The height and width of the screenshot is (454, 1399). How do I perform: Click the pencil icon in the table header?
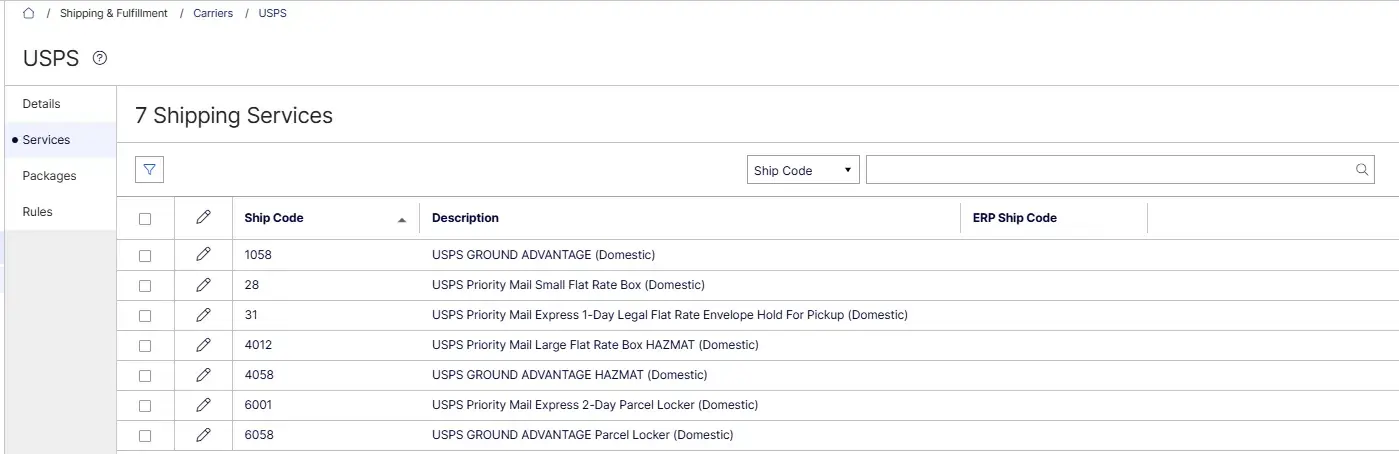(204, 217)
